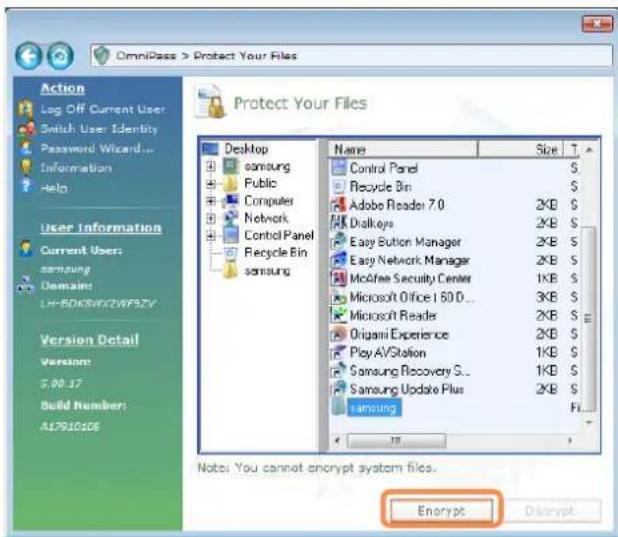
Task: Select Desktop at the tree root
Action: tap(246, 149)
